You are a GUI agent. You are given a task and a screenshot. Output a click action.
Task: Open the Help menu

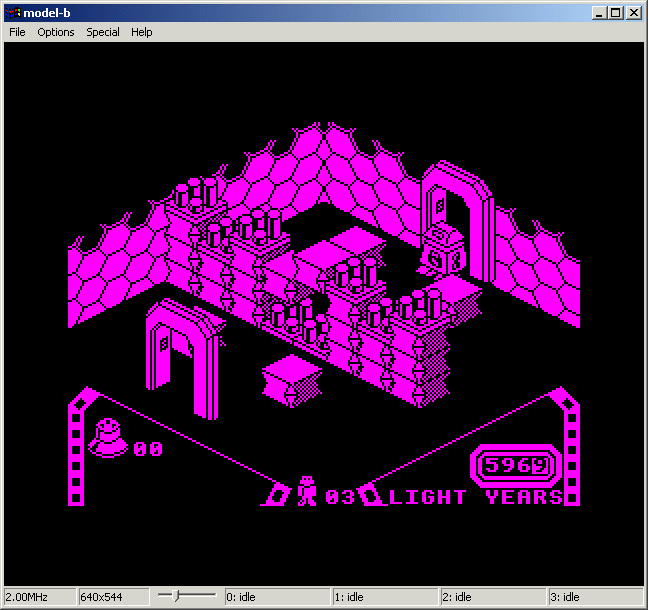(142, 32)
